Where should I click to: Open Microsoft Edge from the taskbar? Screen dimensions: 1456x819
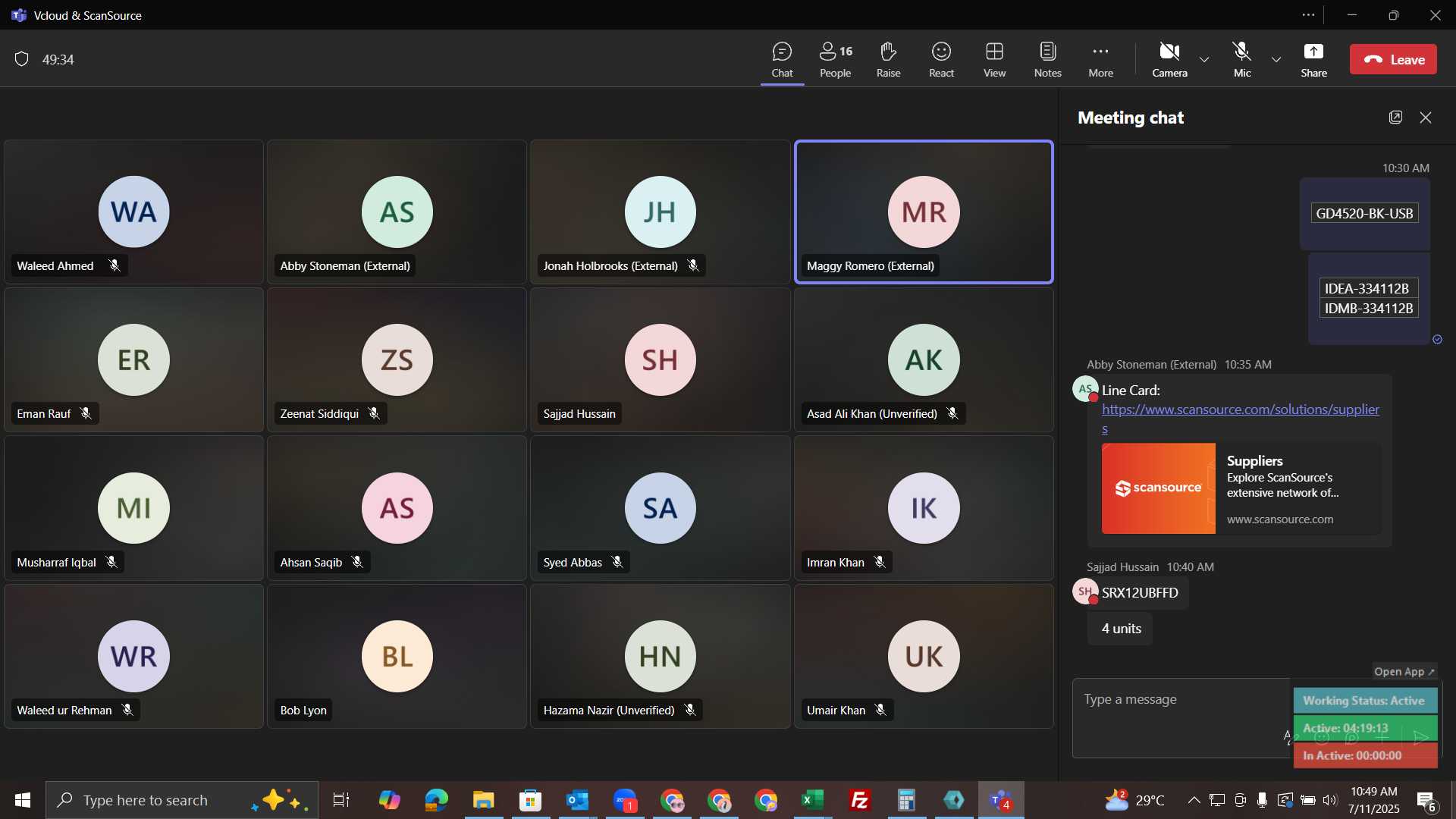point(436,800)
